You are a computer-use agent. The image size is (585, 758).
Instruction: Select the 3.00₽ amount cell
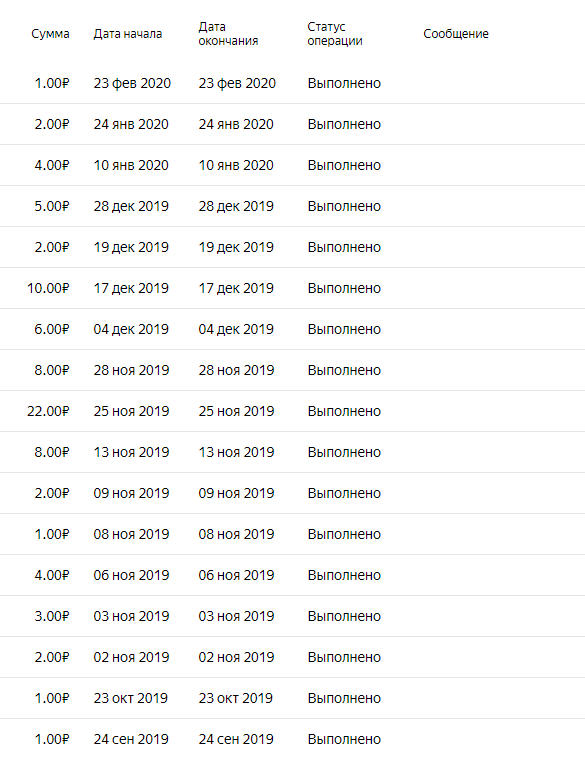point(52,616)
